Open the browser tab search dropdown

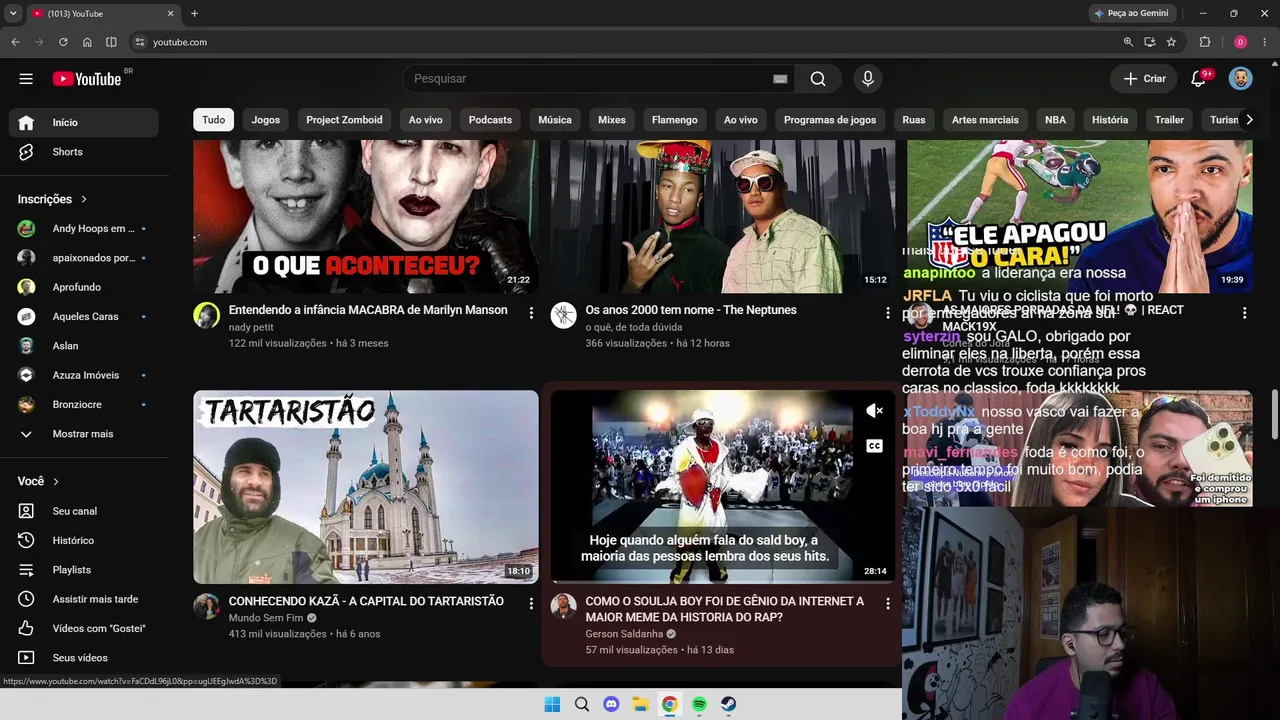coord(13,14)
